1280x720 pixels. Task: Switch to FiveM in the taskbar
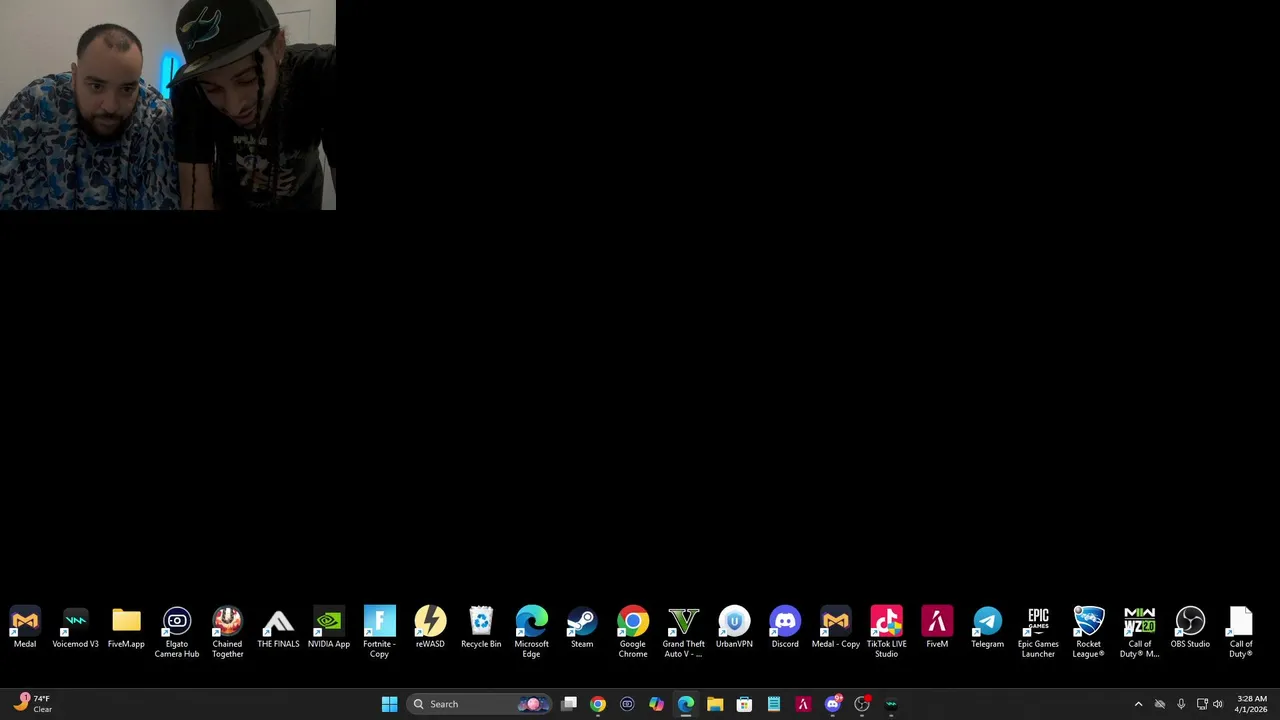point(803,704)
